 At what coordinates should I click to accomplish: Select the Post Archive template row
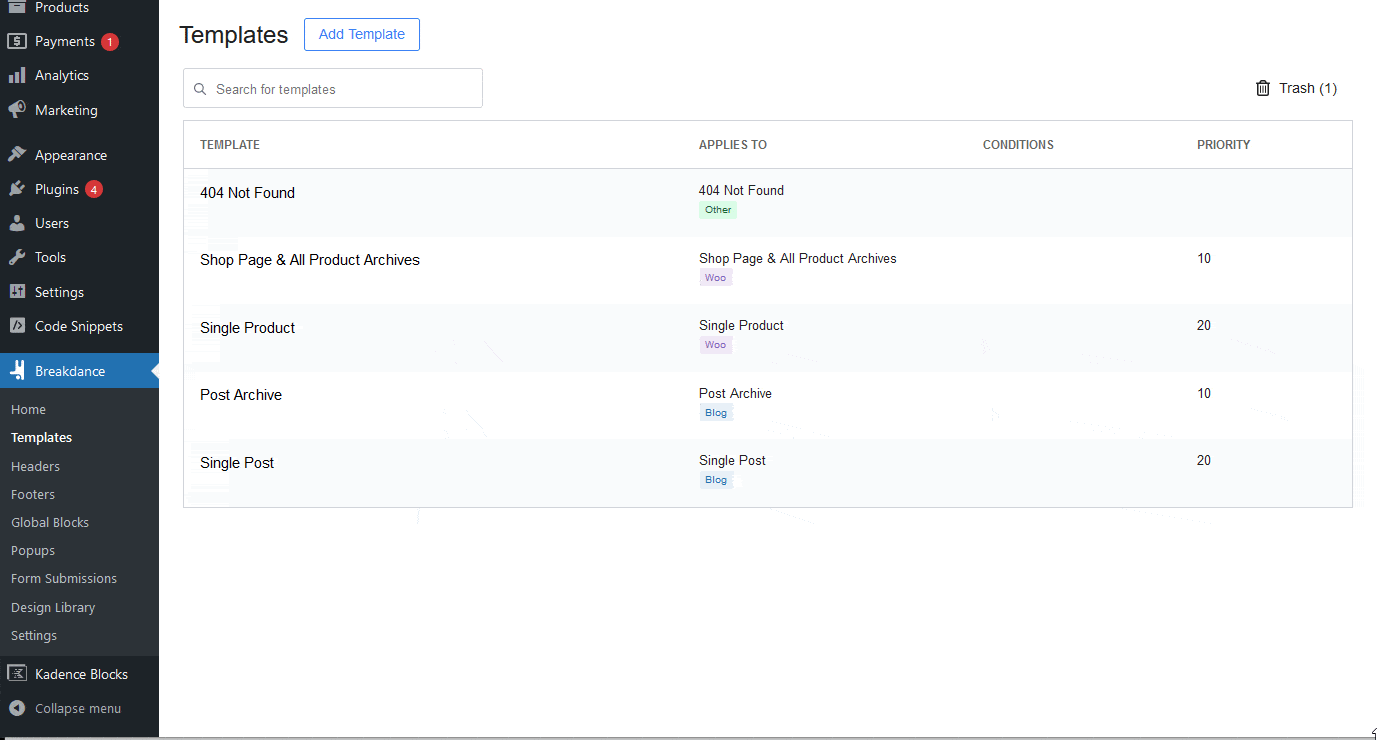coord(241,395)
